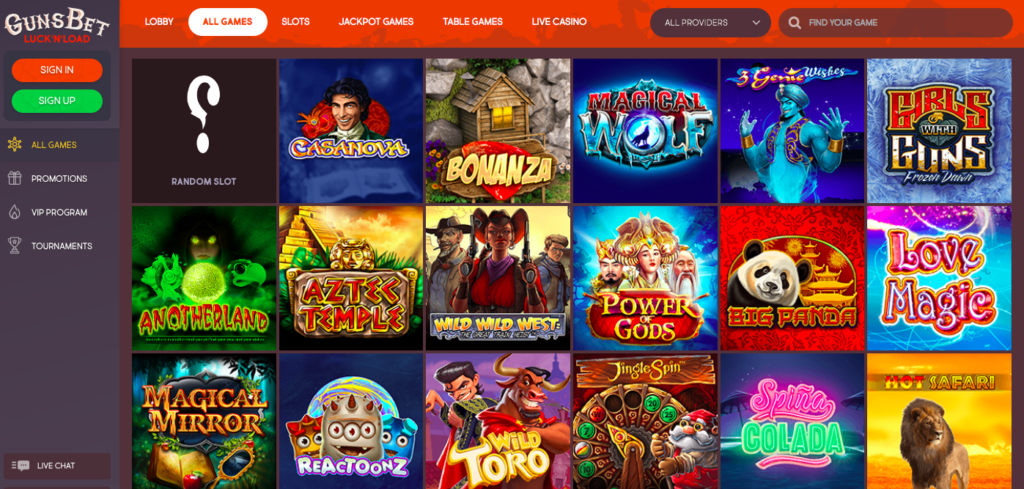
Task: Click the Sign In button
Action: pos(57,70)
